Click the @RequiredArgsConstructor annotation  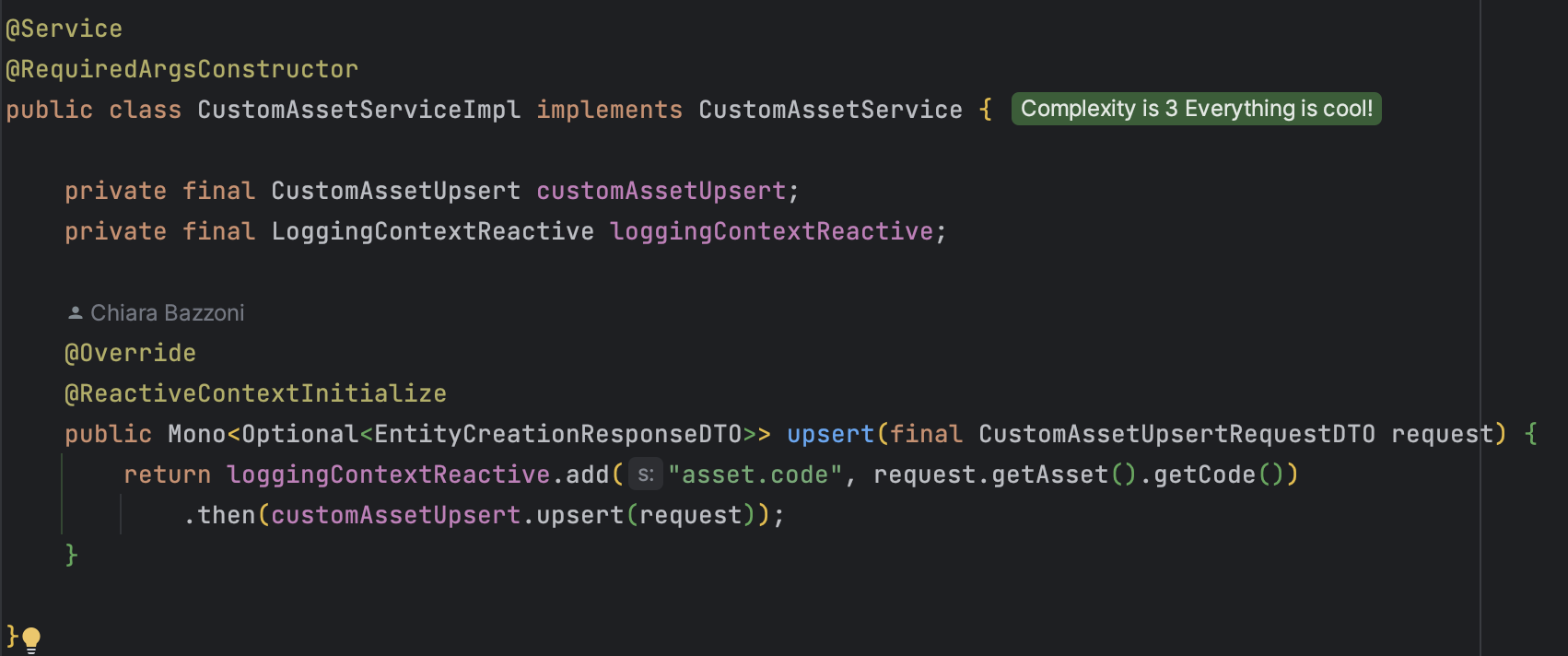182,69
